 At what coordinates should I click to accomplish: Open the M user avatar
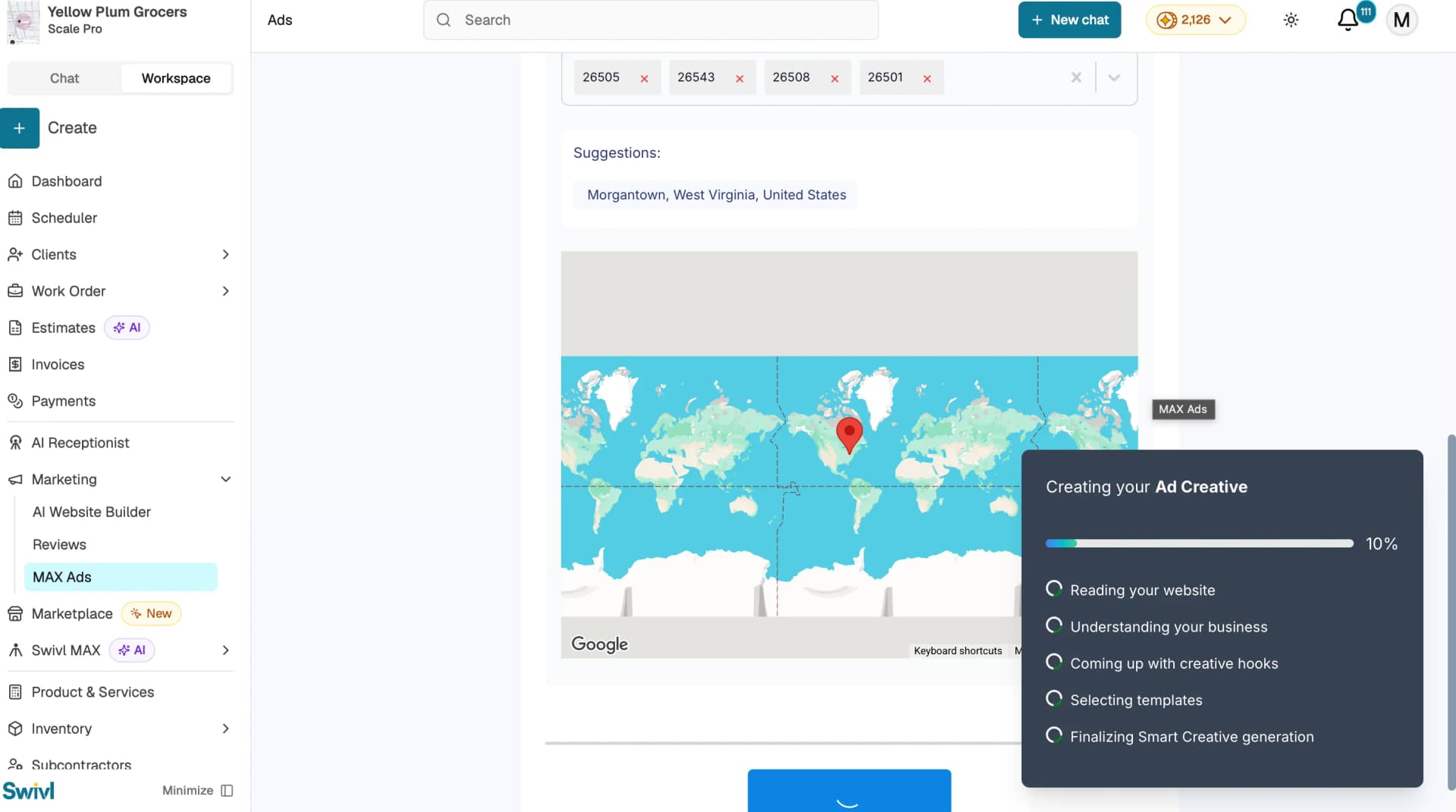coord(1401,20)
